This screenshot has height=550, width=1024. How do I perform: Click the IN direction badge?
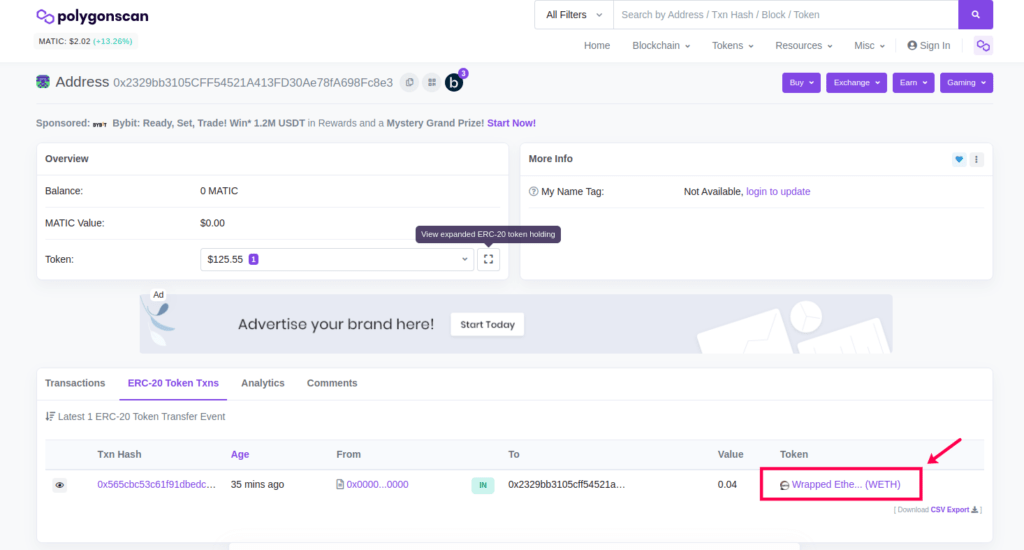(x=483, y=485)
